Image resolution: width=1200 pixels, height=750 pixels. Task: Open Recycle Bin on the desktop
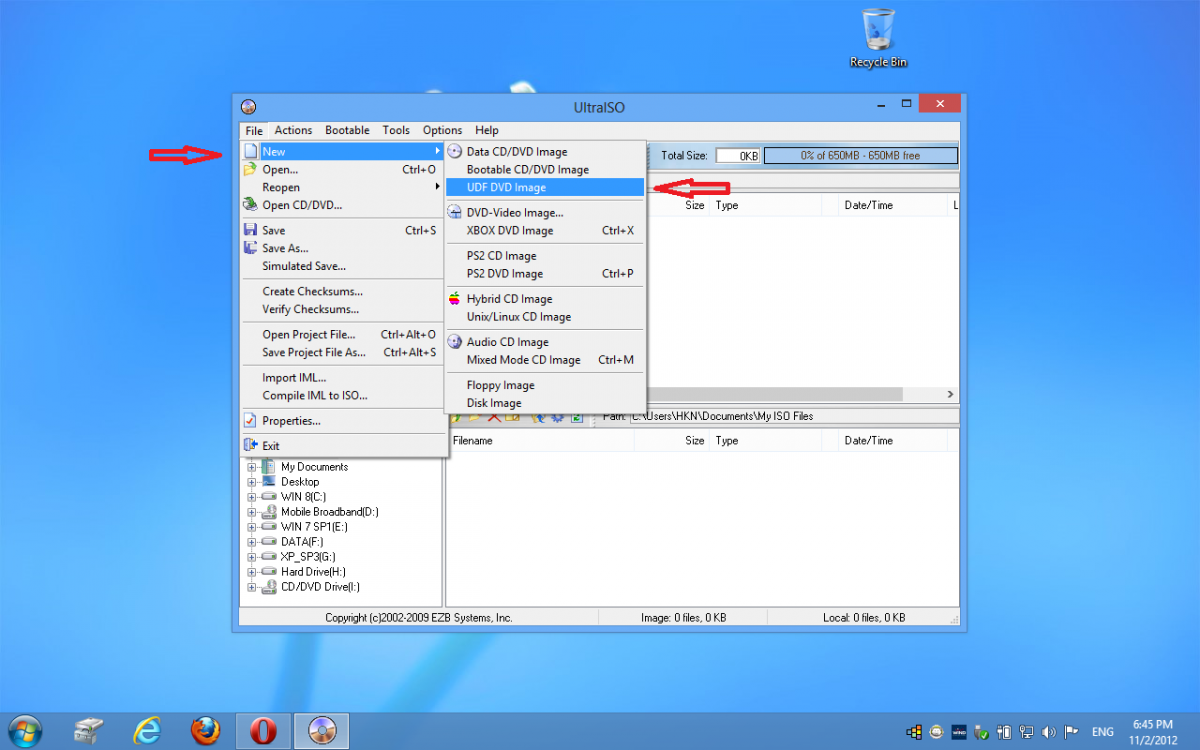[878, 38]
